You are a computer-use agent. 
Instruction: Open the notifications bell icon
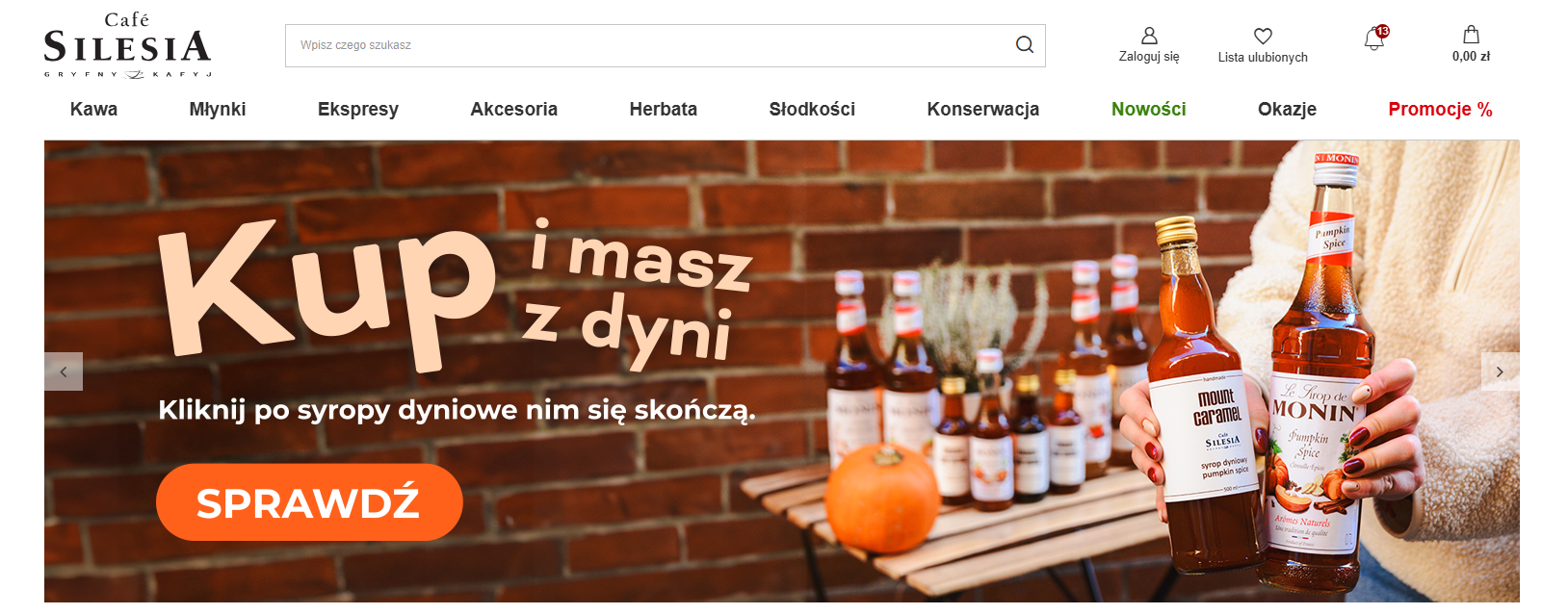pos(1374,39)
